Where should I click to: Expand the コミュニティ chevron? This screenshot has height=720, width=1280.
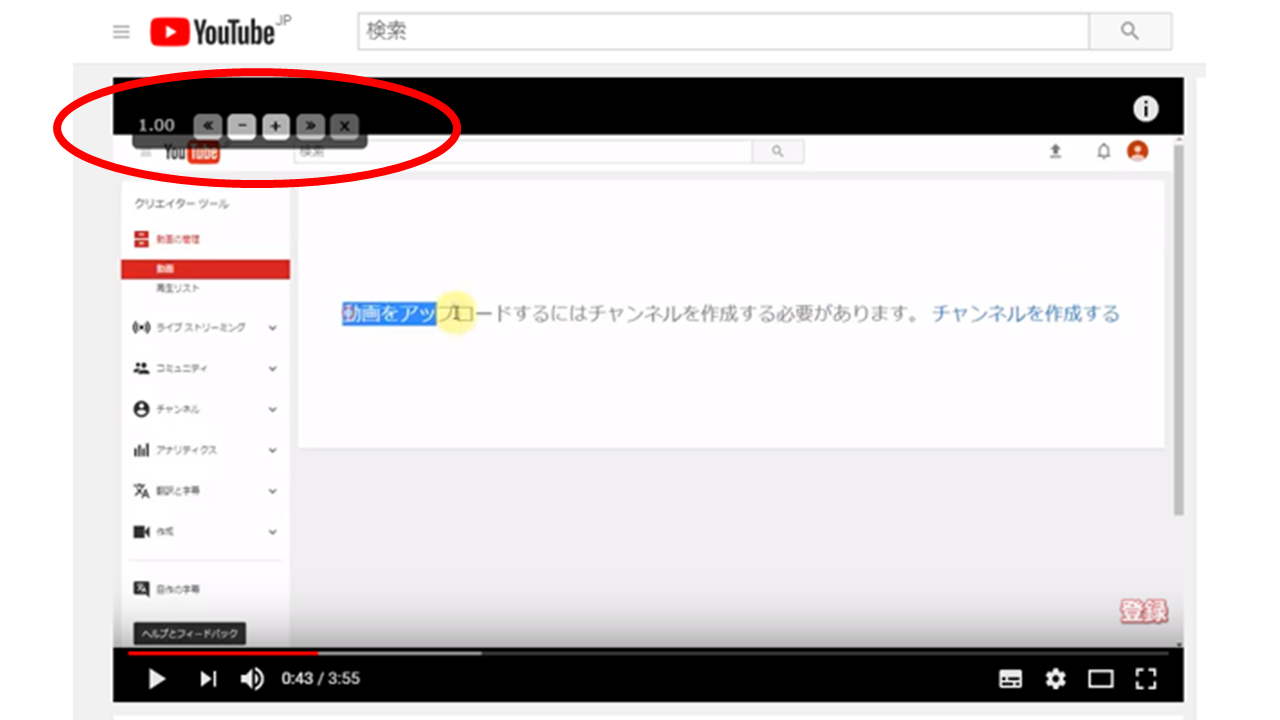point(273,369)
